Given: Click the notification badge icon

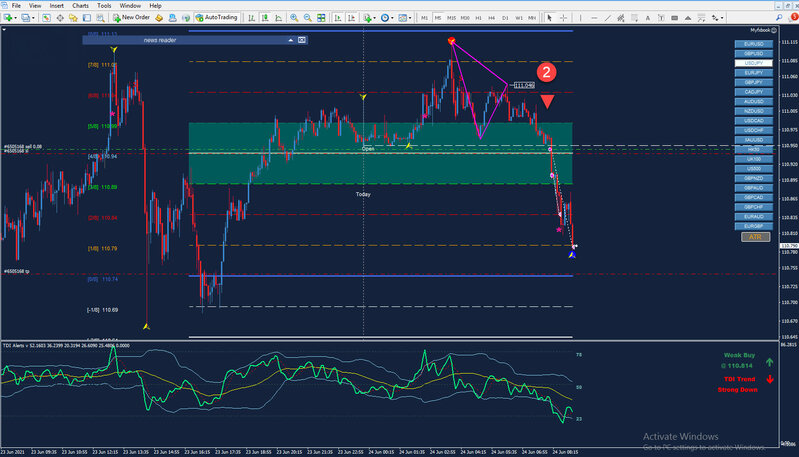Looking at the screenshot, I should (x=793, y=17).
